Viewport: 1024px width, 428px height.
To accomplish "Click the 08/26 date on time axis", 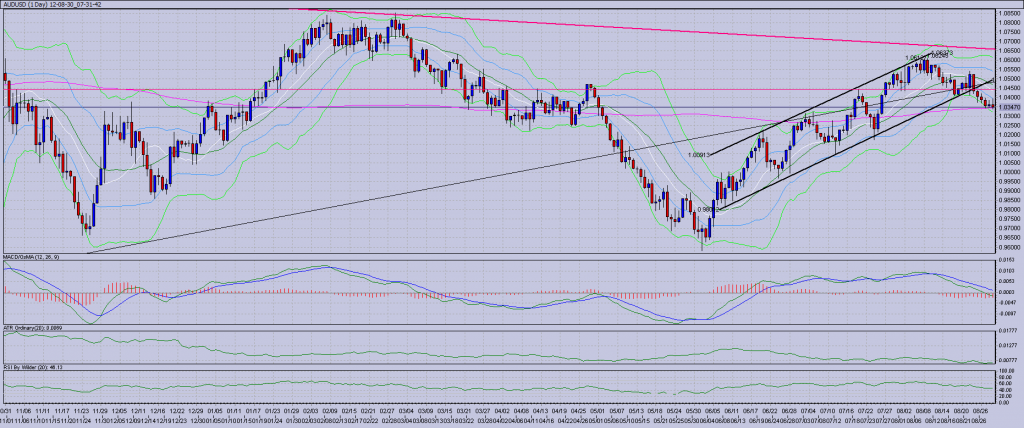I will click(984, 409).
